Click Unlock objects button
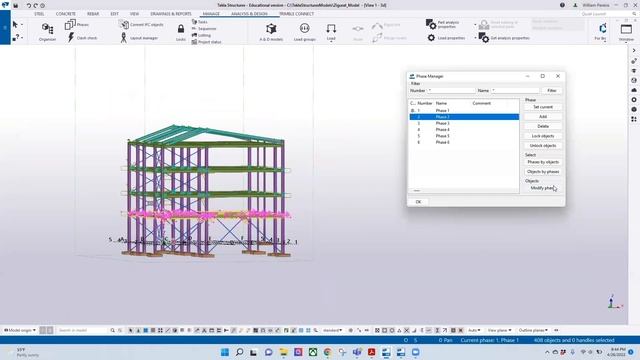 (543, 146)
